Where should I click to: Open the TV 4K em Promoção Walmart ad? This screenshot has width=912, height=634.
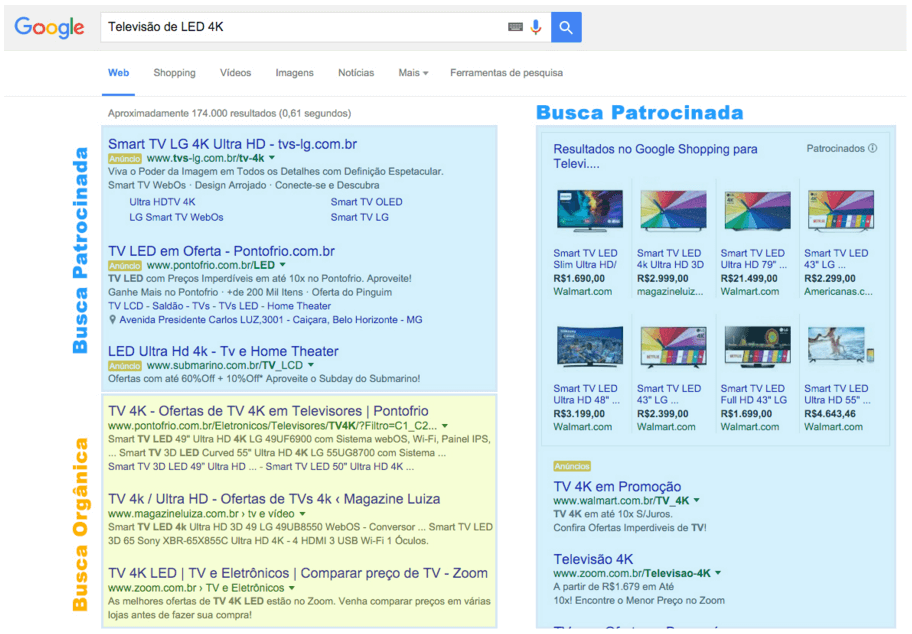[x=617, y=487]
